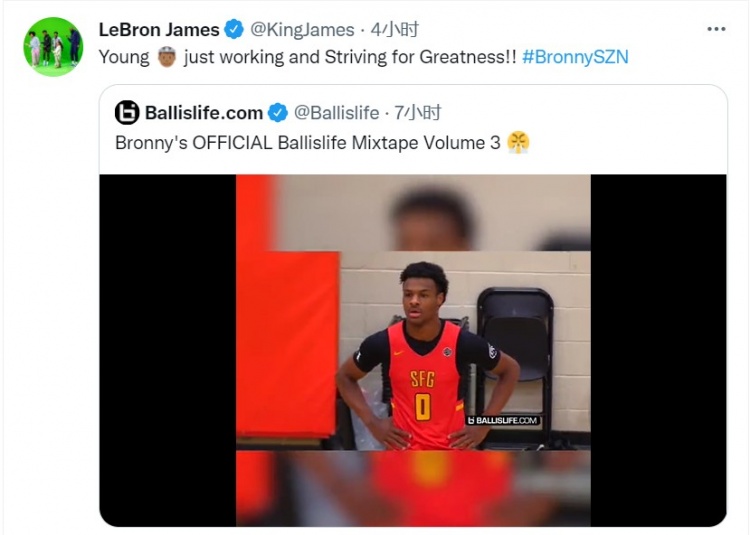Click the huffing face emoji after Volume 3

point(518,142)
